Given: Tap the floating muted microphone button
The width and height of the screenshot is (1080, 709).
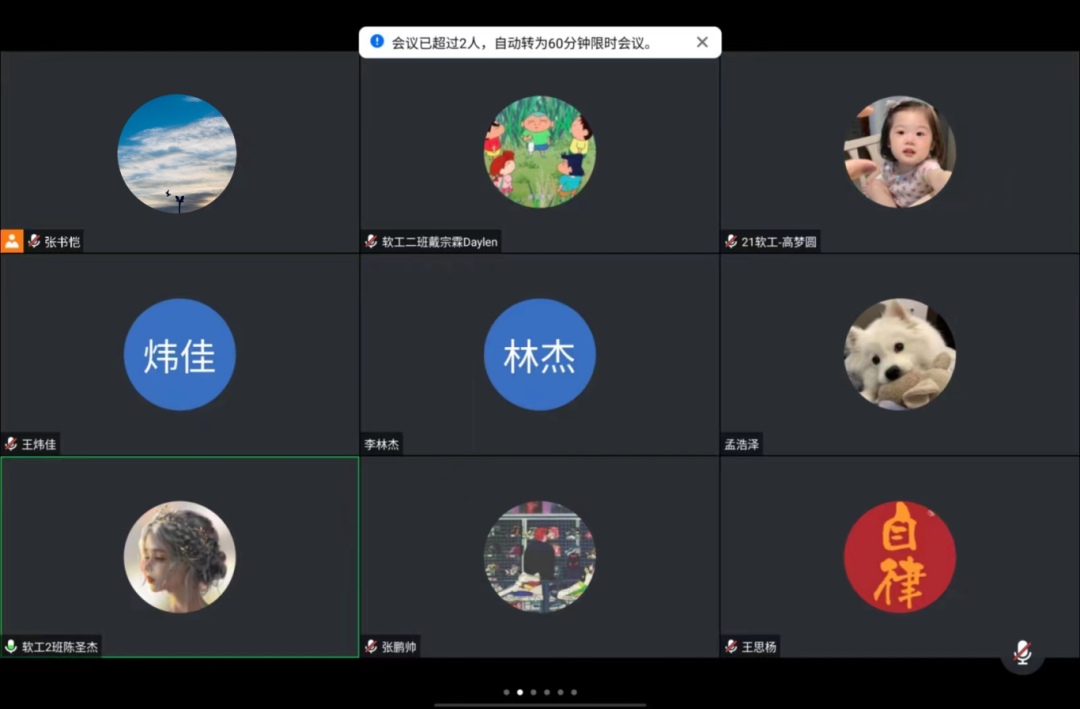Looking at the screenshot, I should (x=1022, y=652).
